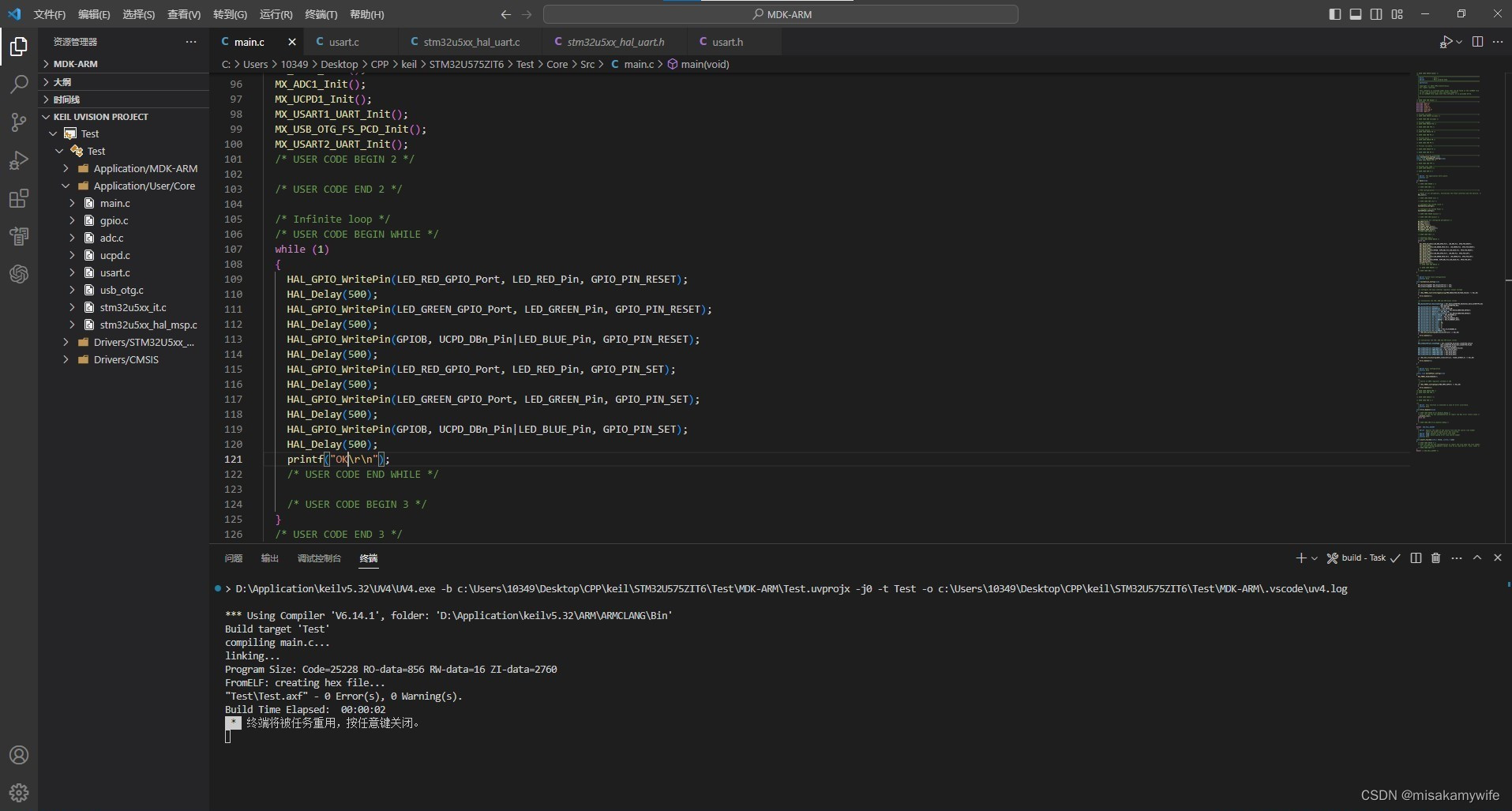Expand the MDK-ARM explorer section

click(x=124, y=64)
